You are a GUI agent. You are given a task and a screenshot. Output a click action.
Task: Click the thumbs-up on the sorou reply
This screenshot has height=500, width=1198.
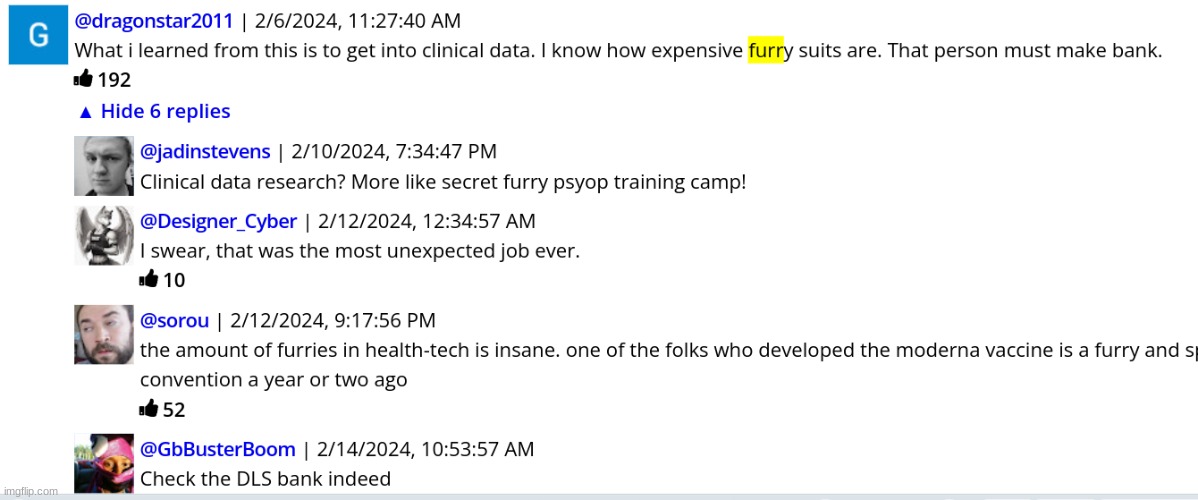[x=149, y=408]
